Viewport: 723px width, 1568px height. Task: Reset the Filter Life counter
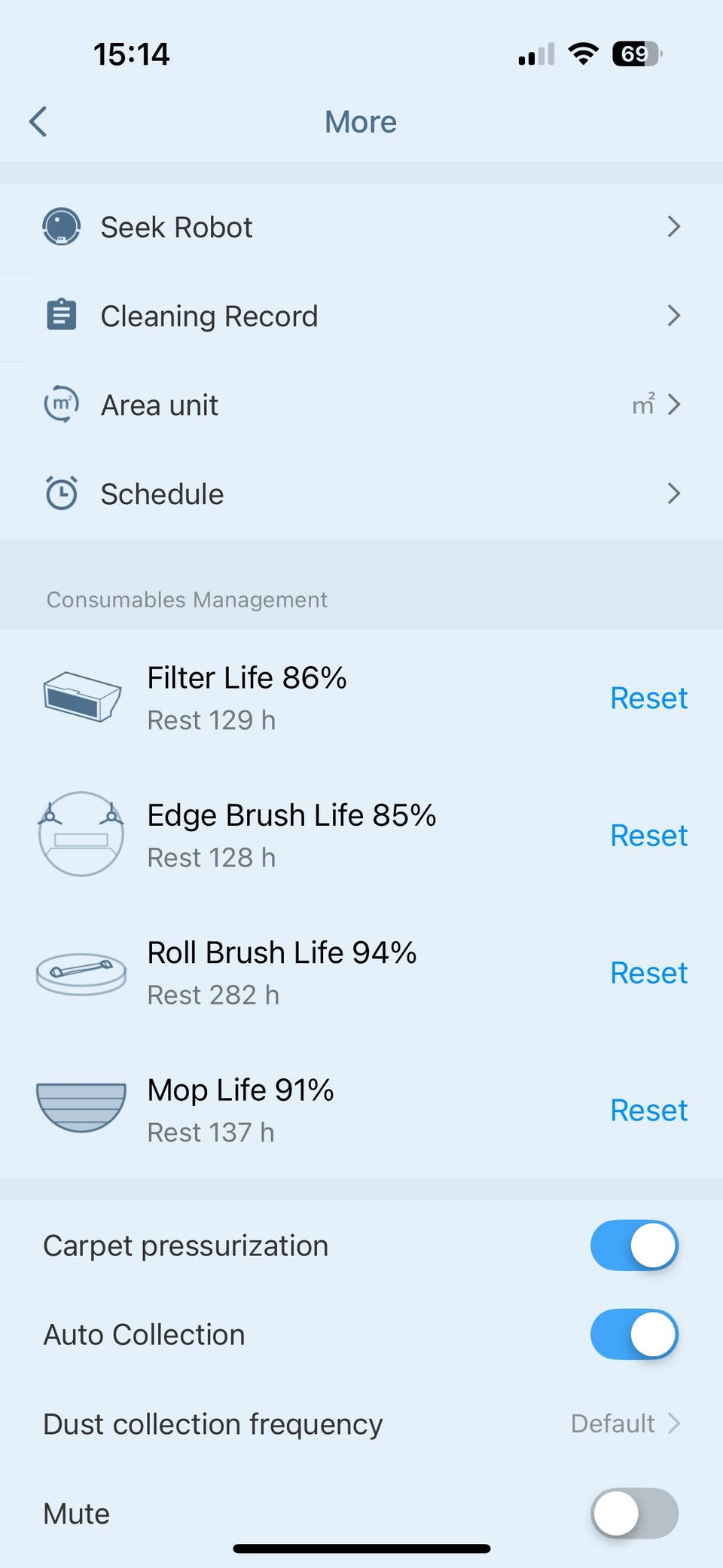coord(648,698)
